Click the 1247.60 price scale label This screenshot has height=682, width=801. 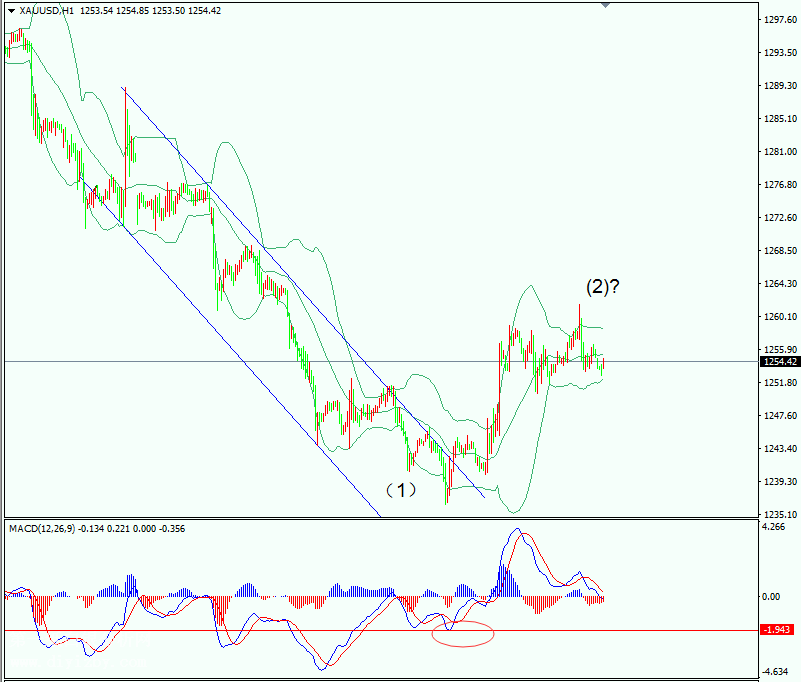coord(780,416)
